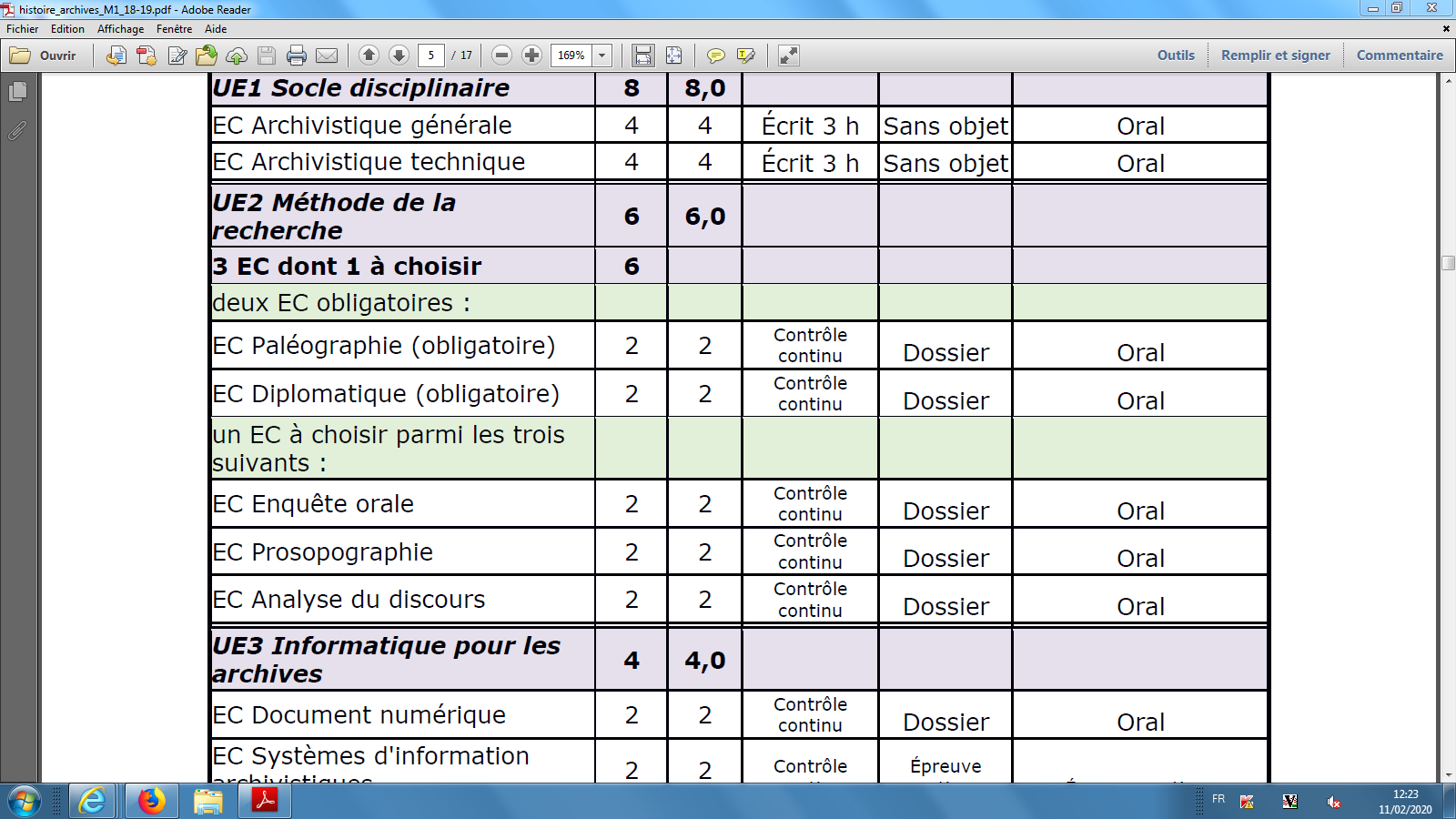Click 'Sans objet' in Archivistique technique row
Viewport: 1456px width, 819px height.
click(945, 164)
